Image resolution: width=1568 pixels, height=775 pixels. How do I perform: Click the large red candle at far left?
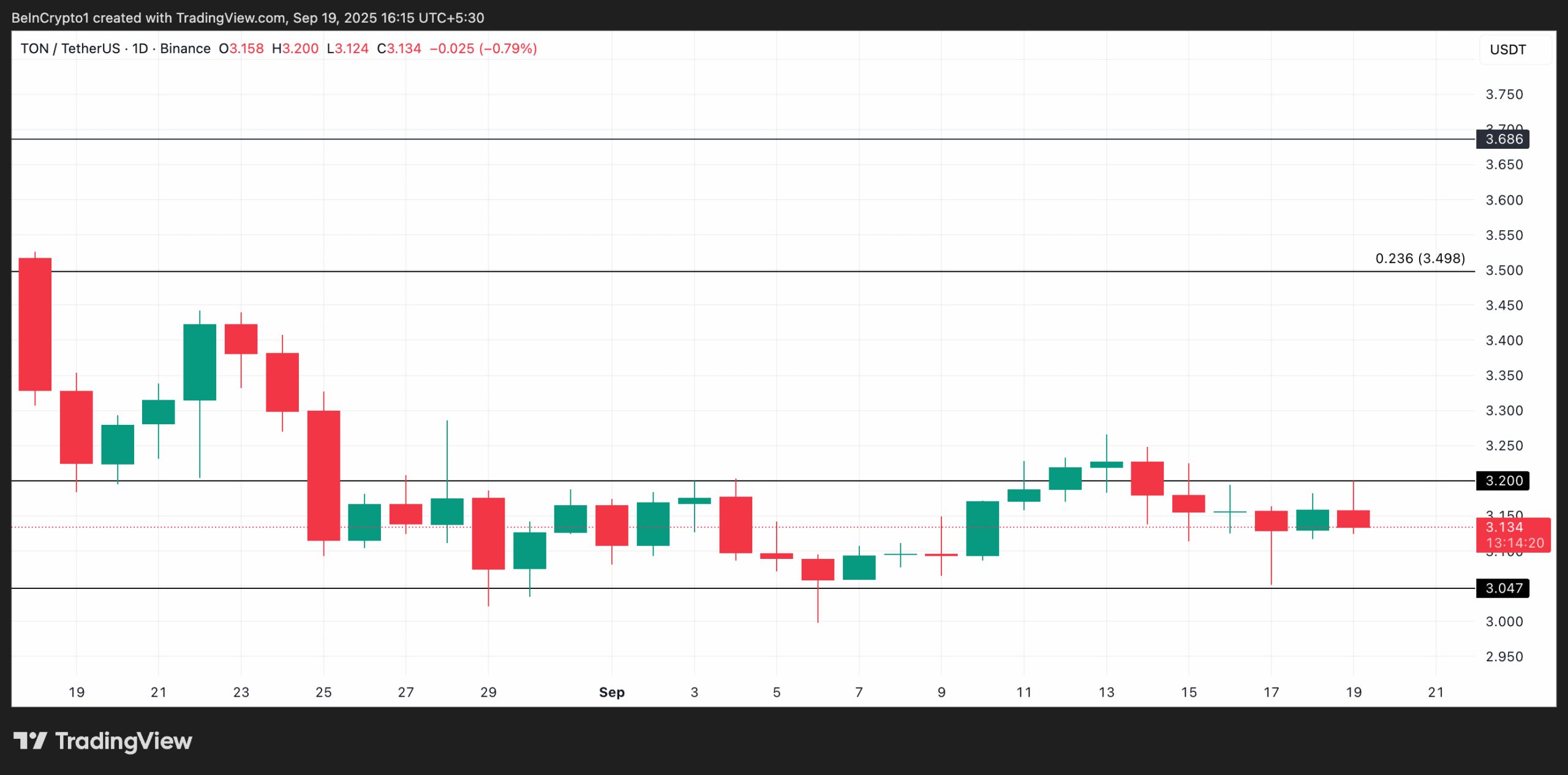coord(35,324)
